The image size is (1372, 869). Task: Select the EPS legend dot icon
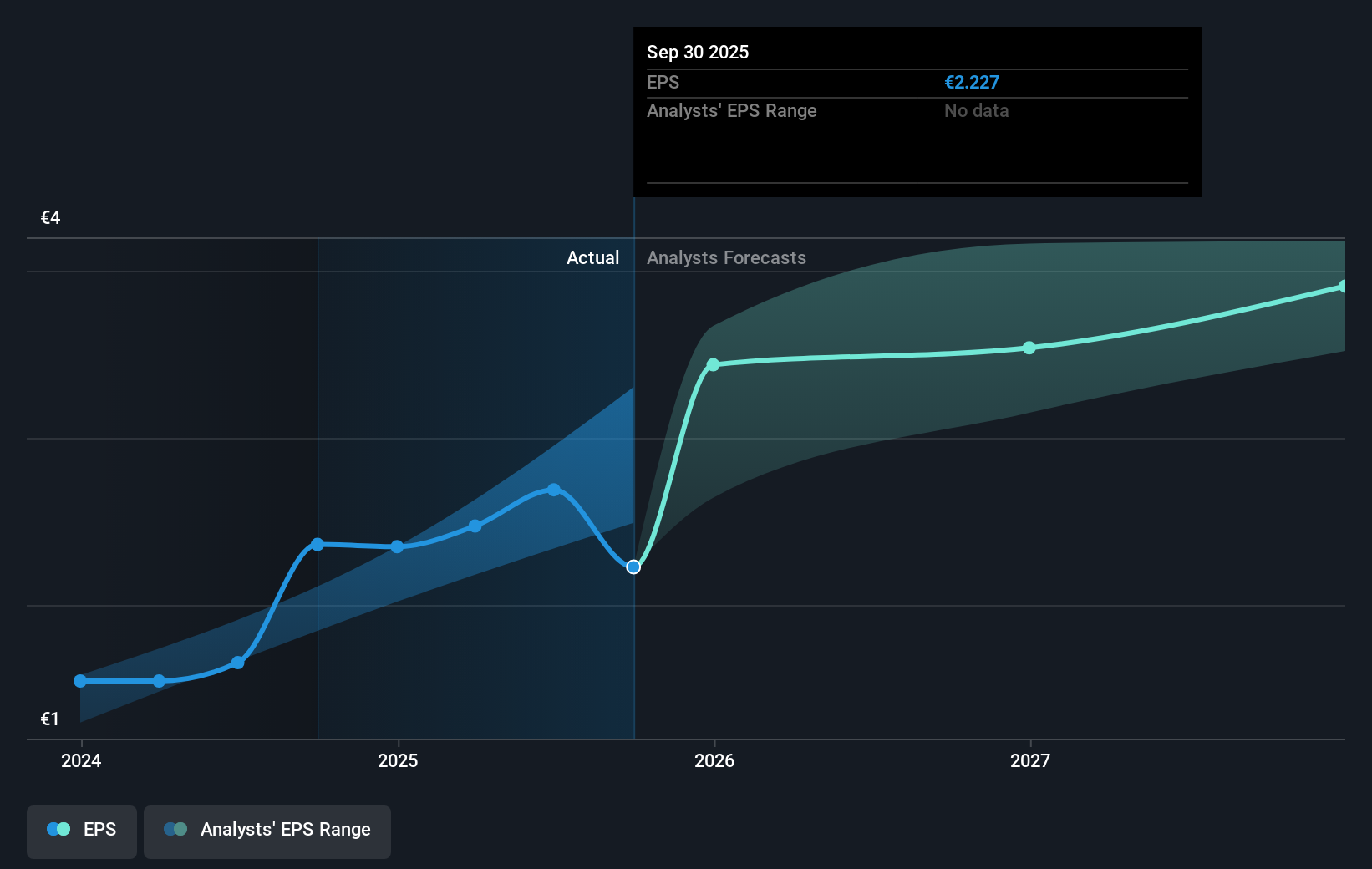coord(57,829)
